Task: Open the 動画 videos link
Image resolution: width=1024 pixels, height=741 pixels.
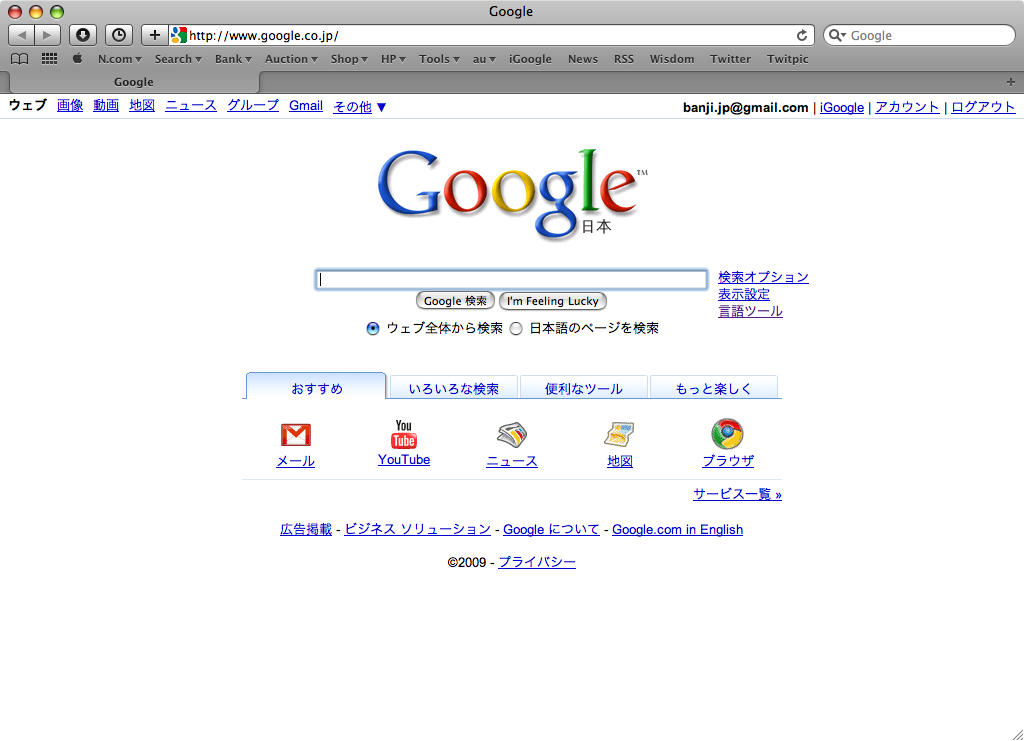Action: [106, 106]
